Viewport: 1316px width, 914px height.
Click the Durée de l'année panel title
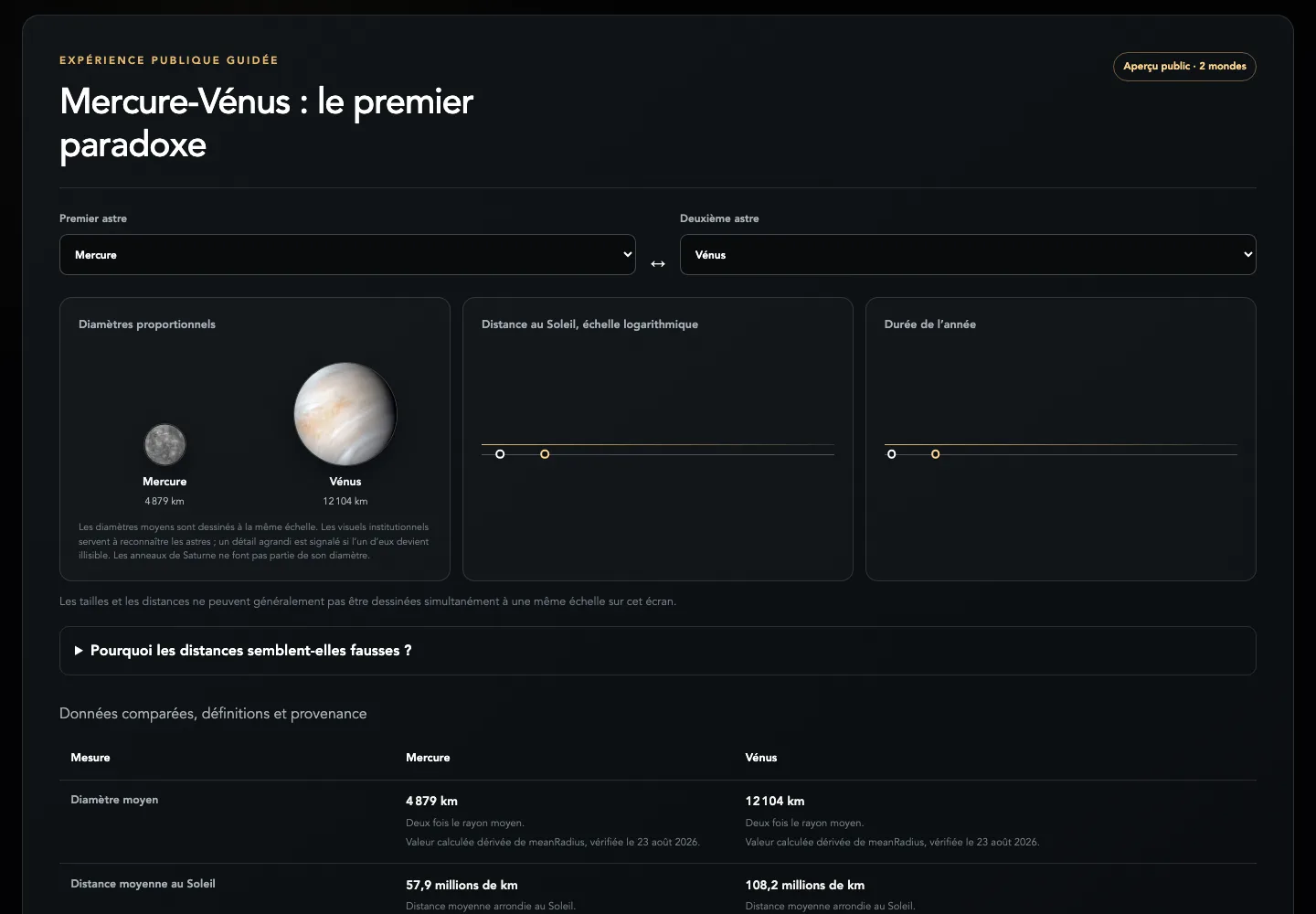930,324
